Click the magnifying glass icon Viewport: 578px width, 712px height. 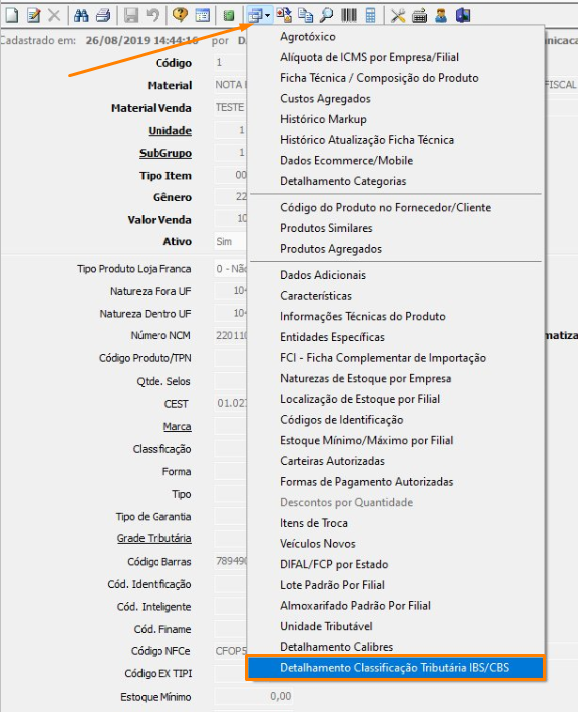click(x=326, y=15)
